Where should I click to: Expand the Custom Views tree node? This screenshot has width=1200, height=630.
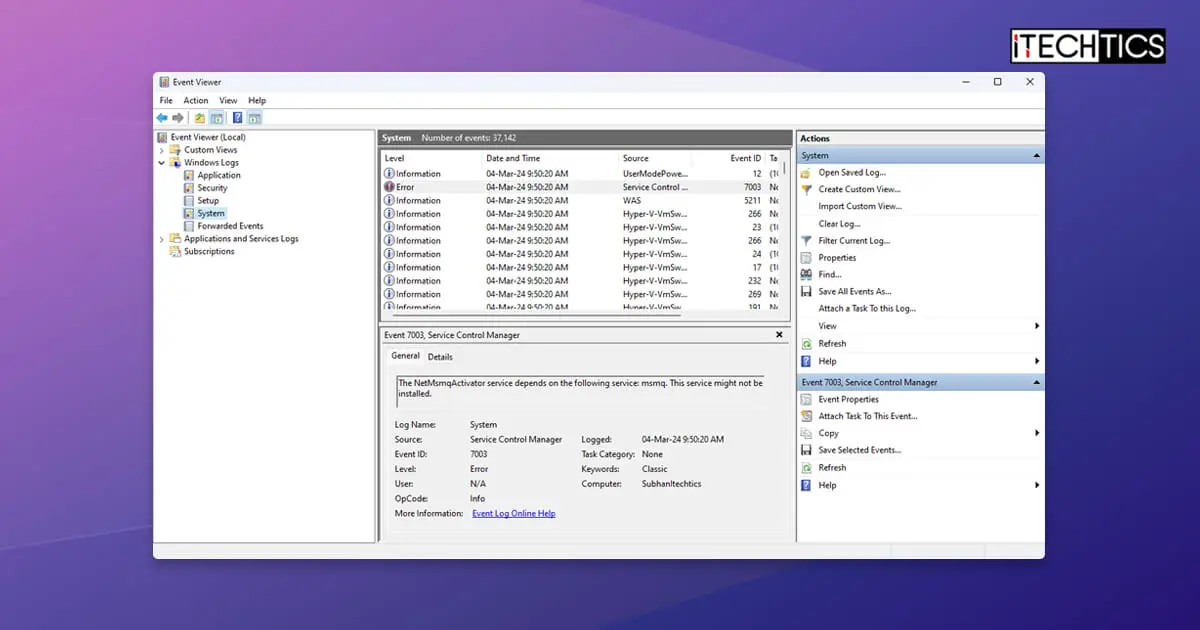coord(163,149)
